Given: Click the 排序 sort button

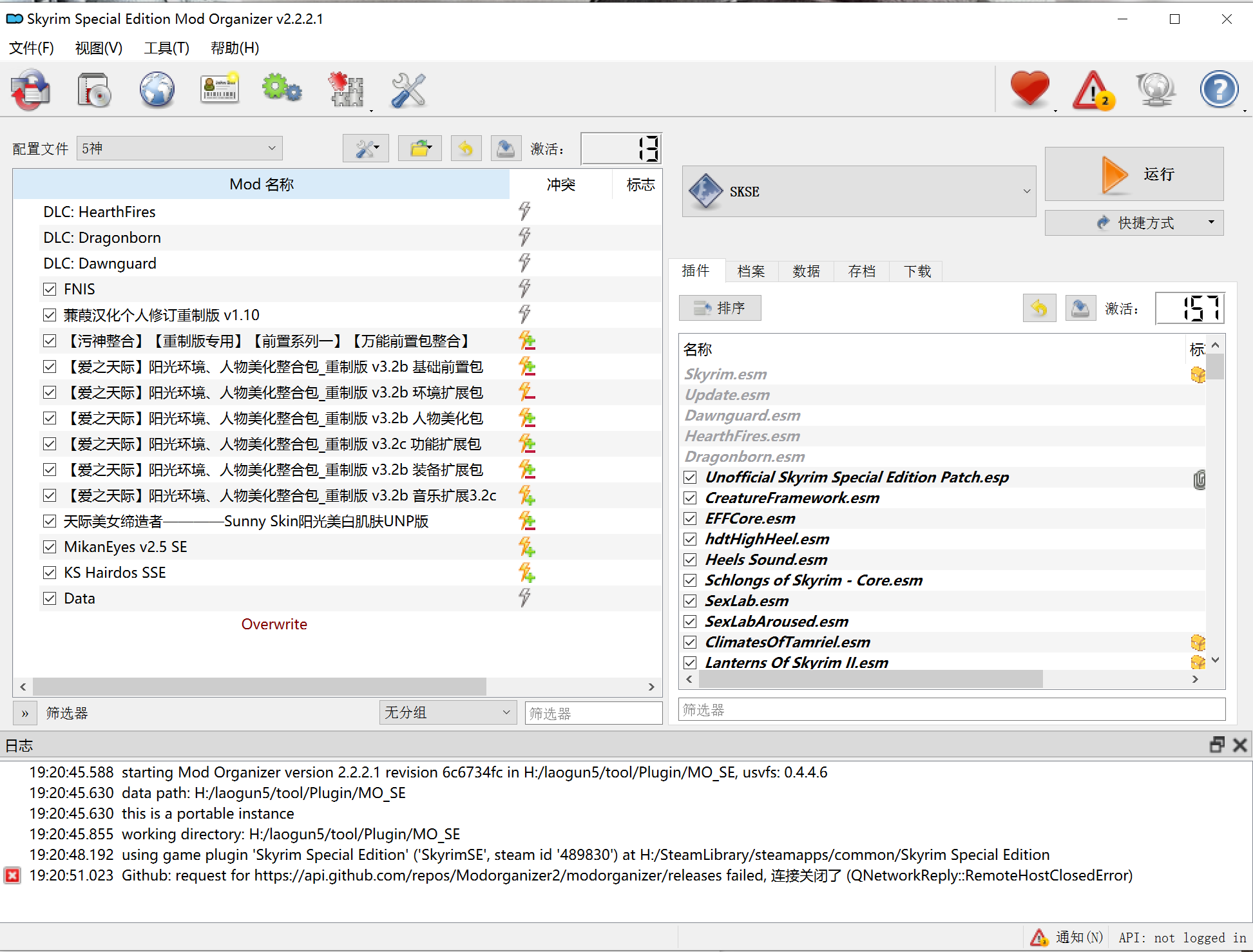Looking at the screenshot, I should pyautogui.click(x=720, y=308).
